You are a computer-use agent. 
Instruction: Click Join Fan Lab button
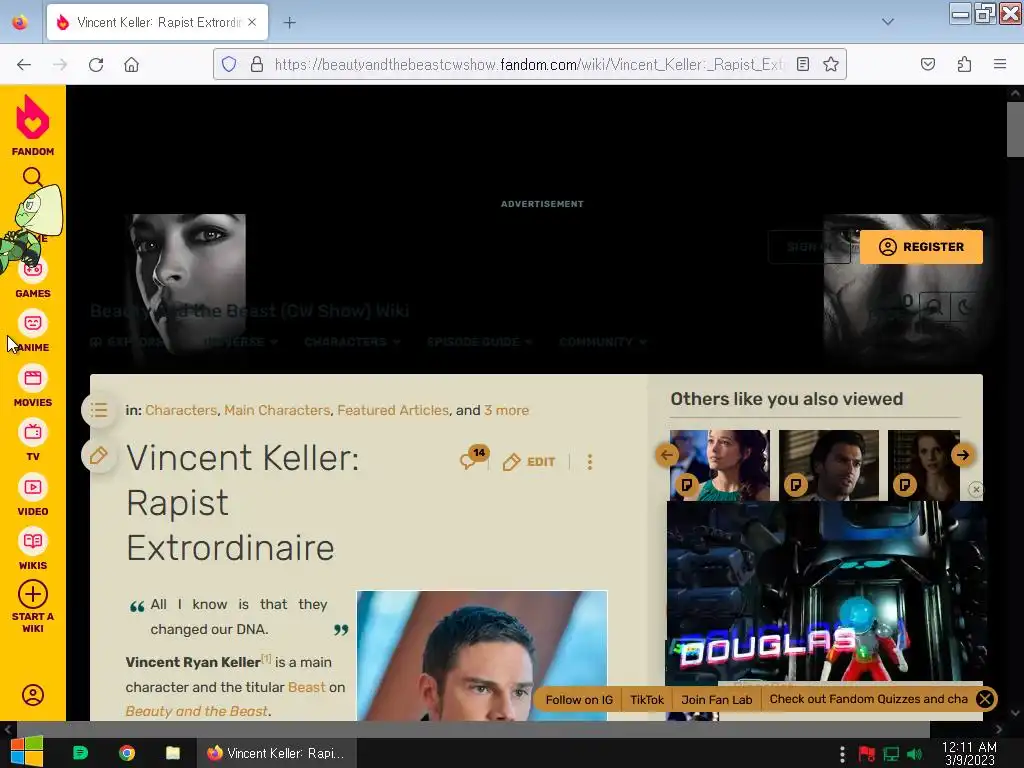pyautogui.click(x=716, y=699)
